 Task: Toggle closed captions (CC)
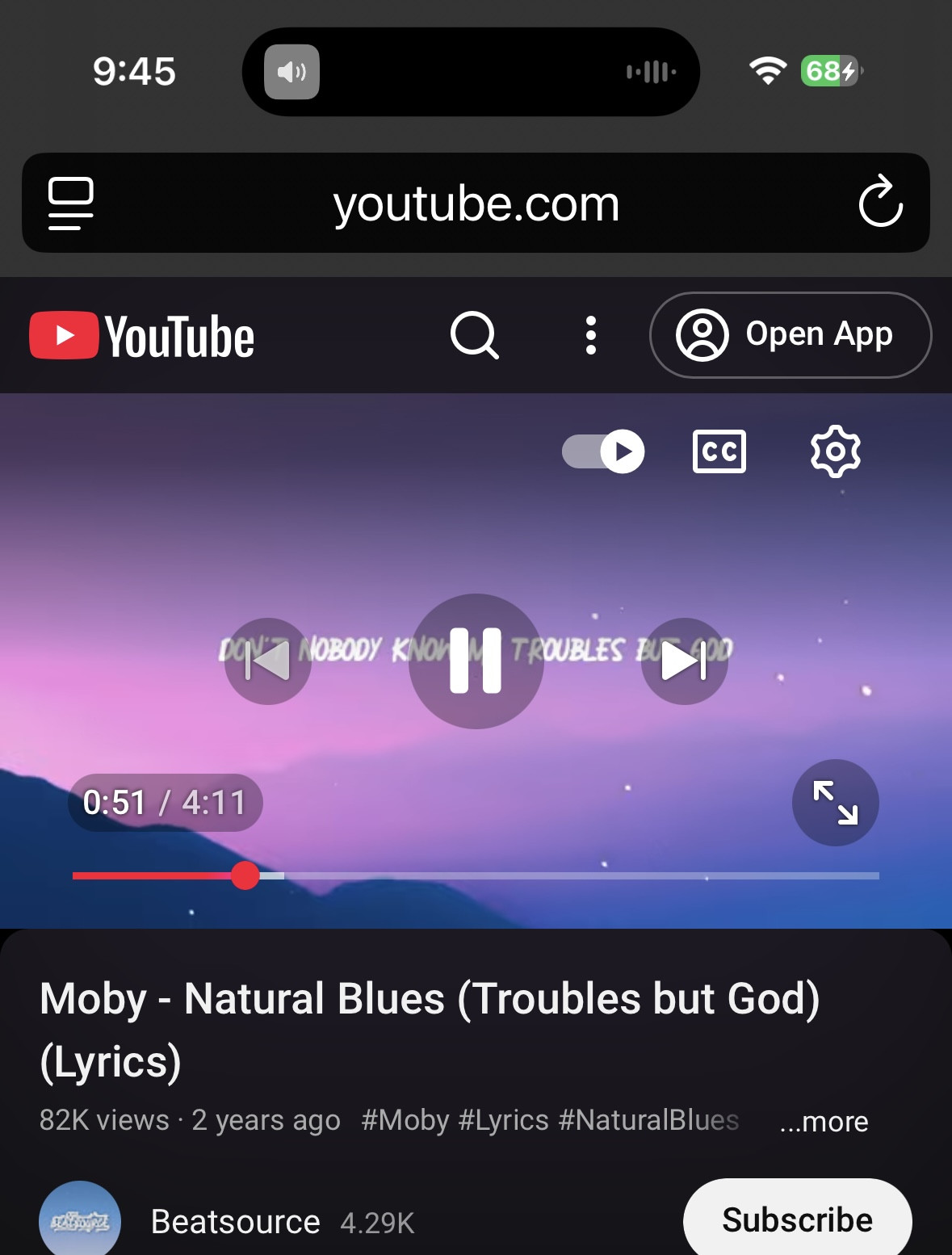click(719, 451)
